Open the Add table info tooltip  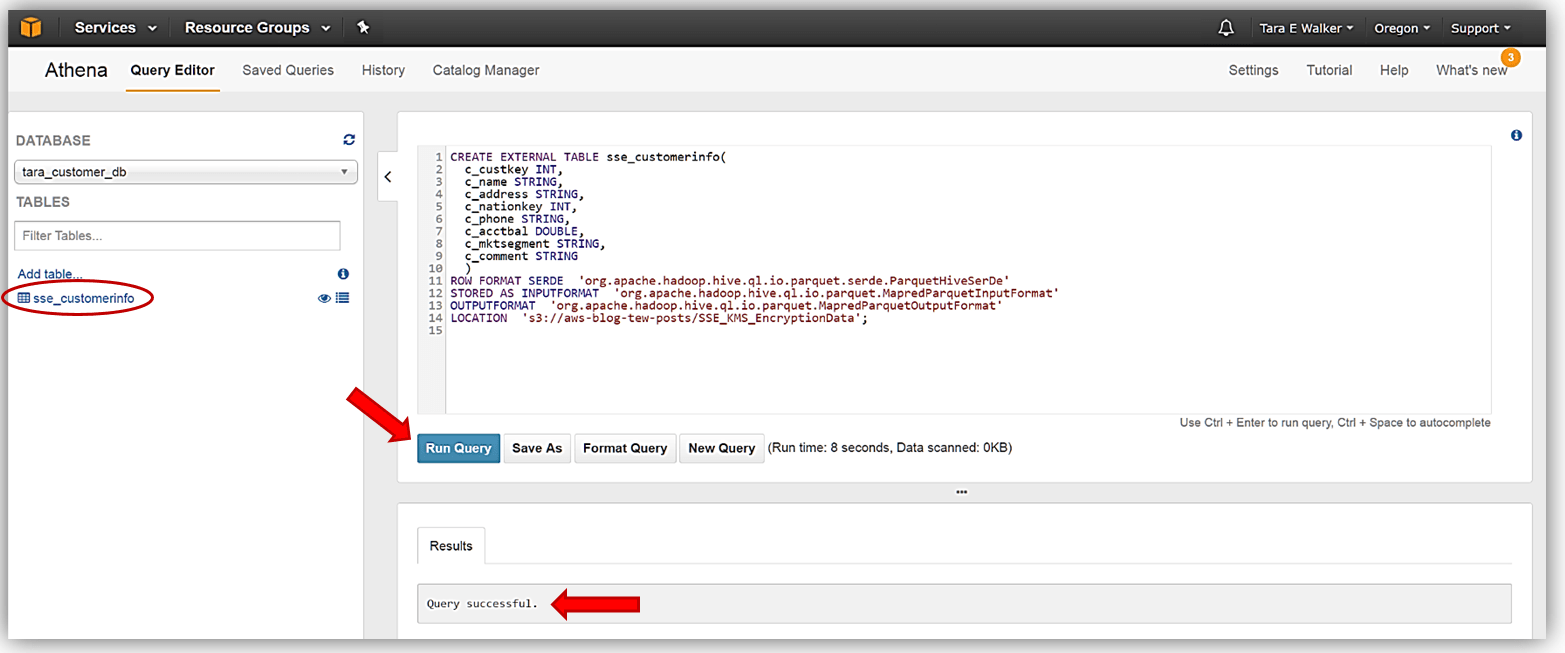pos(342,273)
